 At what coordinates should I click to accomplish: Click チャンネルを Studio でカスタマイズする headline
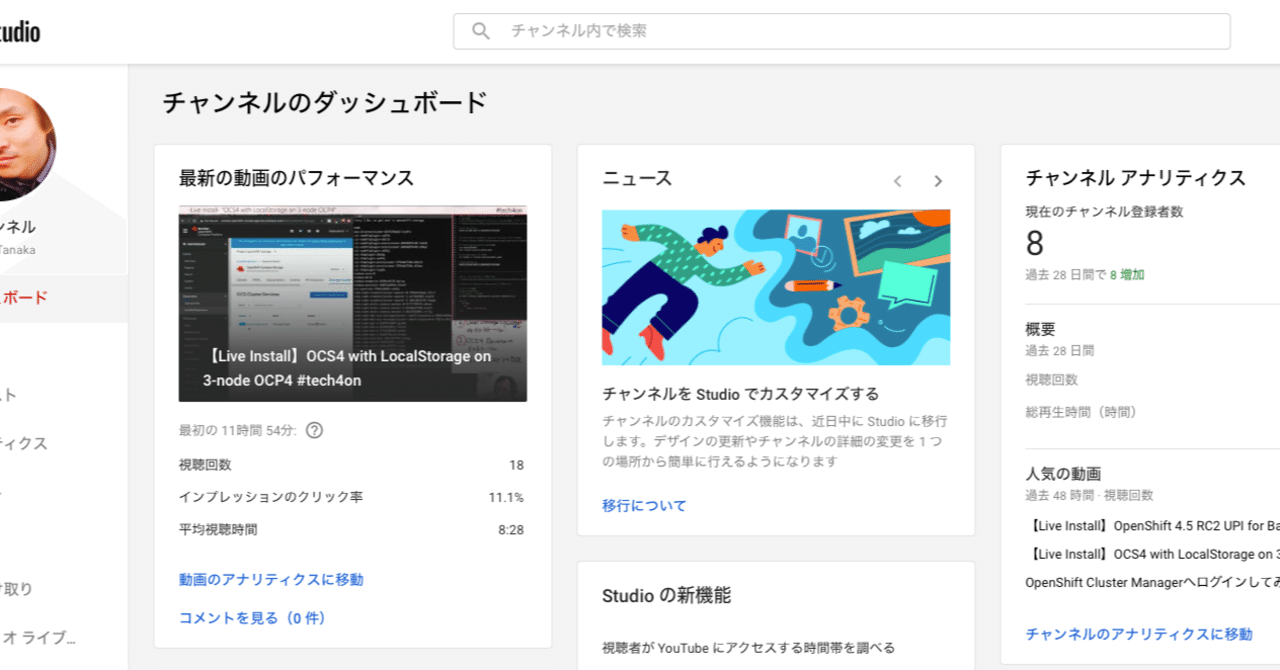pyautogui.click(x=741, y=394)
